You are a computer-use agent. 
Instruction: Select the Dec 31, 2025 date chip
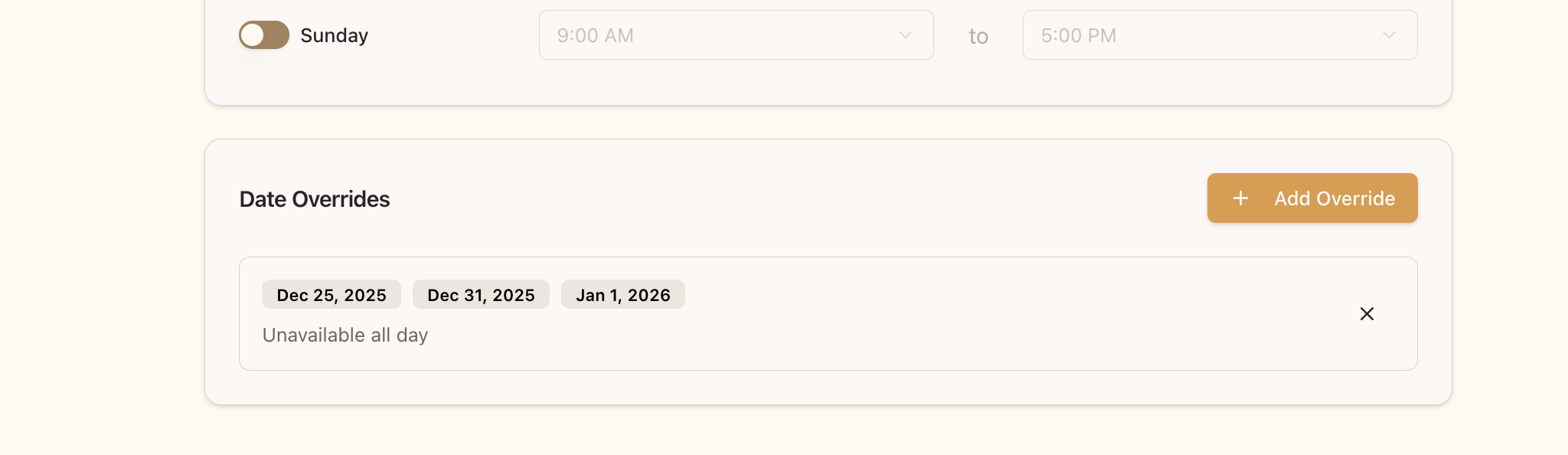coord(480,294)
